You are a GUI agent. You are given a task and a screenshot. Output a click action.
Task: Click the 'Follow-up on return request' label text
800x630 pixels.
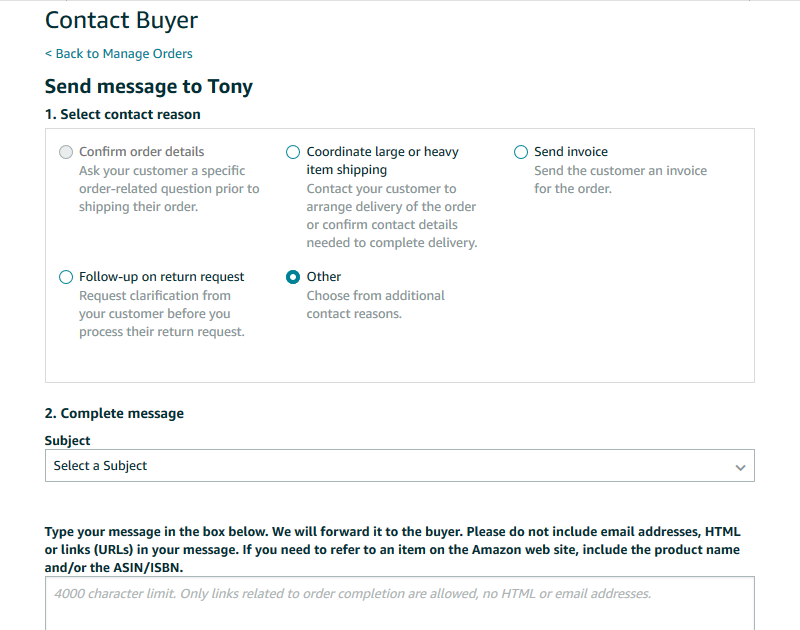point(161,277)
